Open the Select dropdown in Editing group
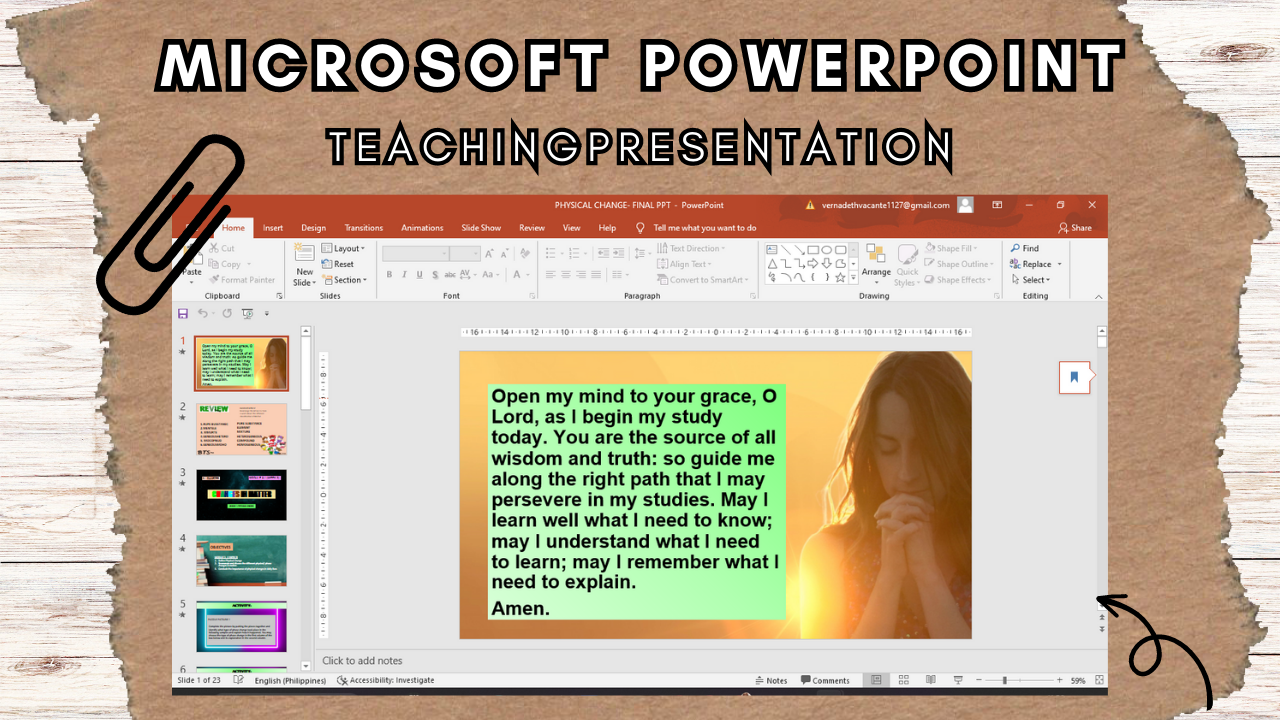This screenshot has height=720, width=1280. click(1031, 280)
